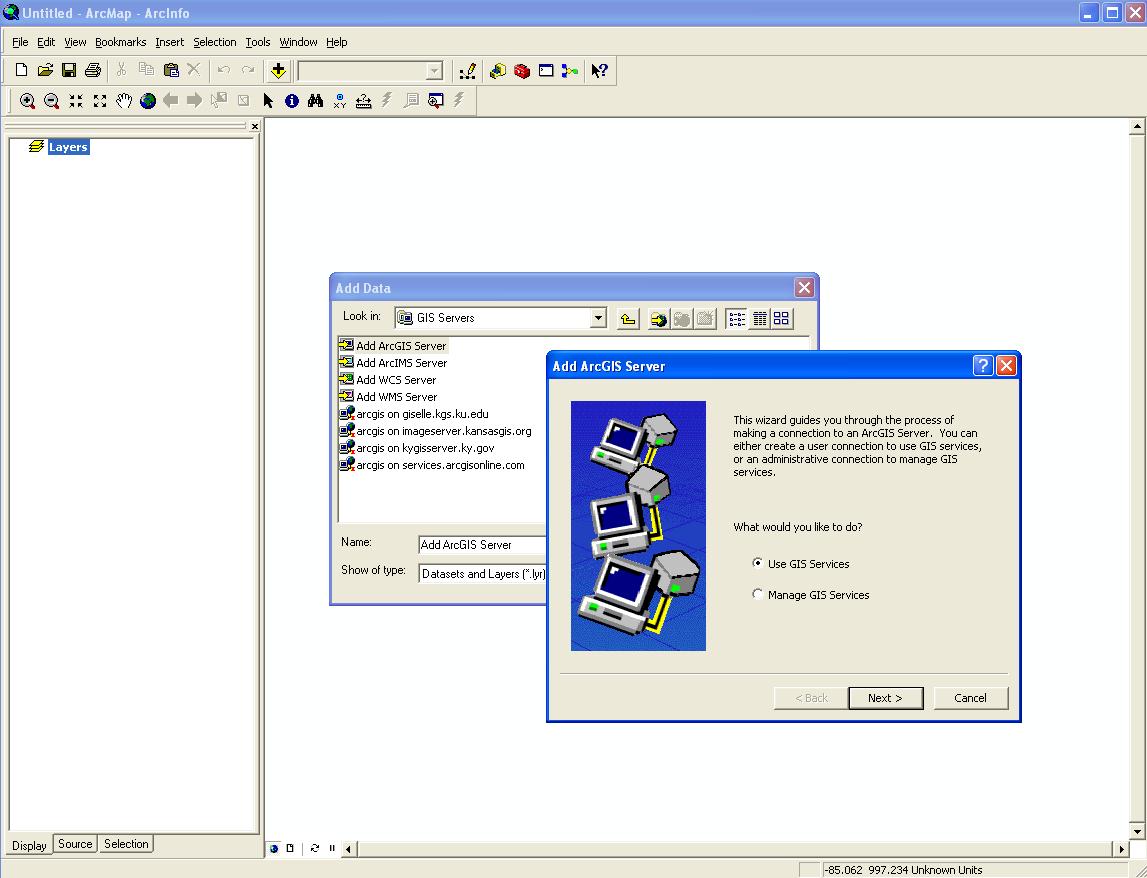Open the Edit menu
The image size is (1147, 878).
[x=46, y=42]
